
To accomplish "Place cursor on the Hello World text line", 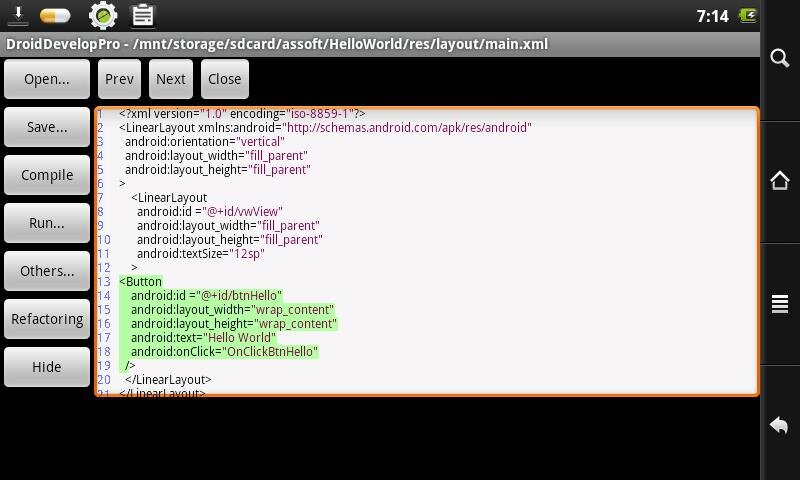I will pyautogui.click(x=240, y=338).
